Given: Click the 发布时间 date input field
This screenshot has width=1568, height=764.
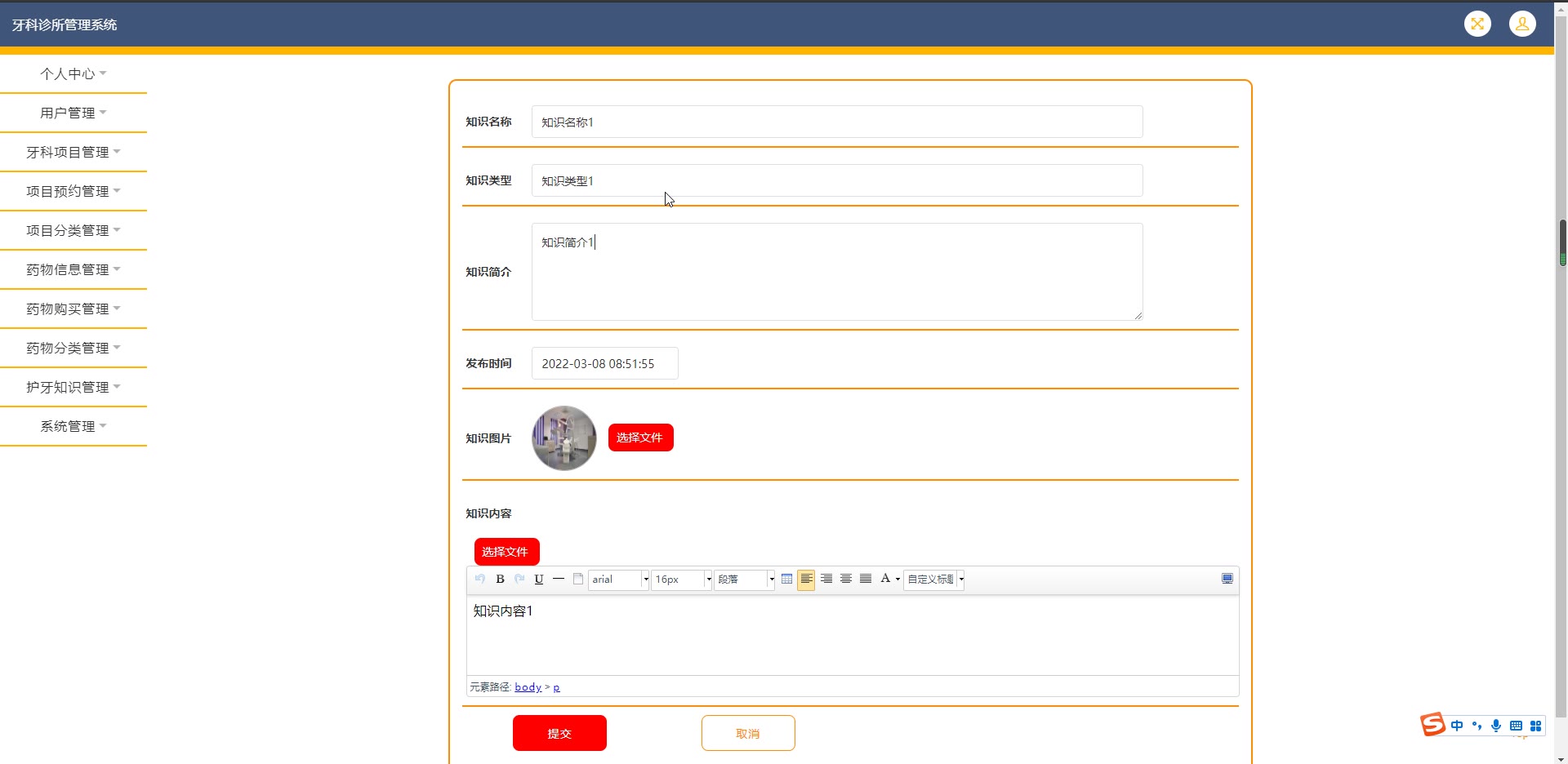Looking at the screenshot, I should pos(604,364).
